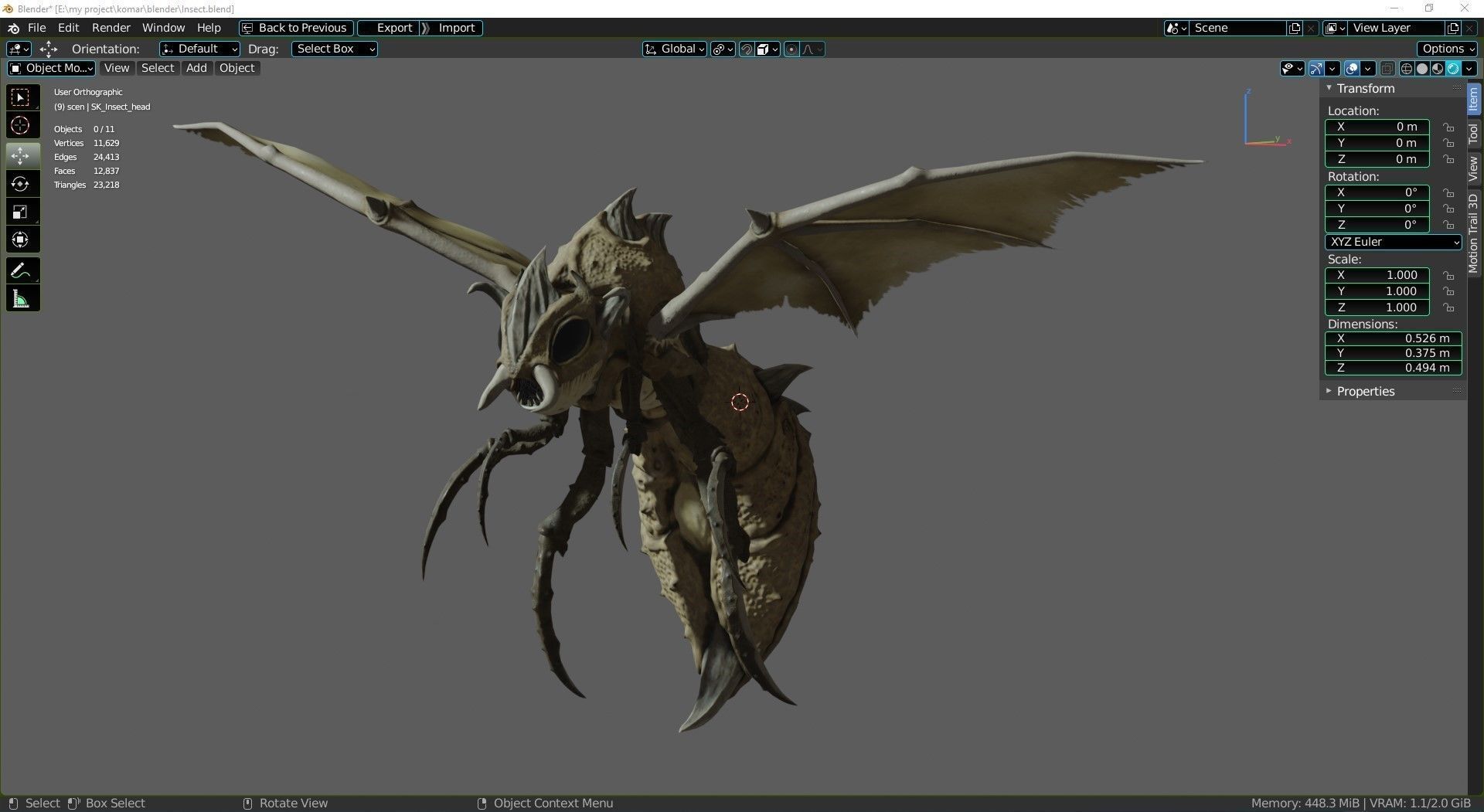This screenshot has height=812, width=1484.
Task: Switch viewport to Wireframe shading
Action: (x=1407, y=68)
